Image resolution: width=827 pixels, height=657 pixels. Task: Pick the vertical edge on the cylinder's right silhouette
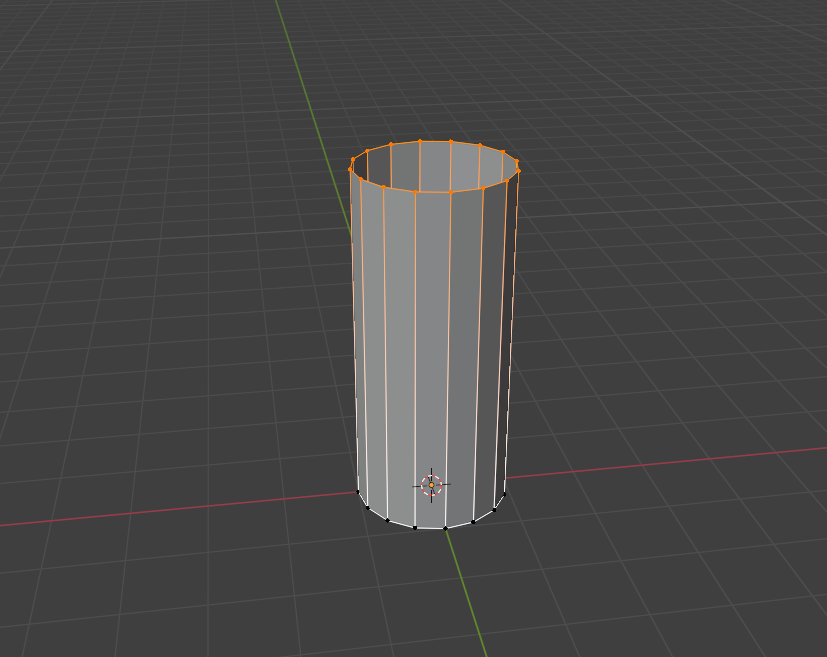(x=513, y=330)
